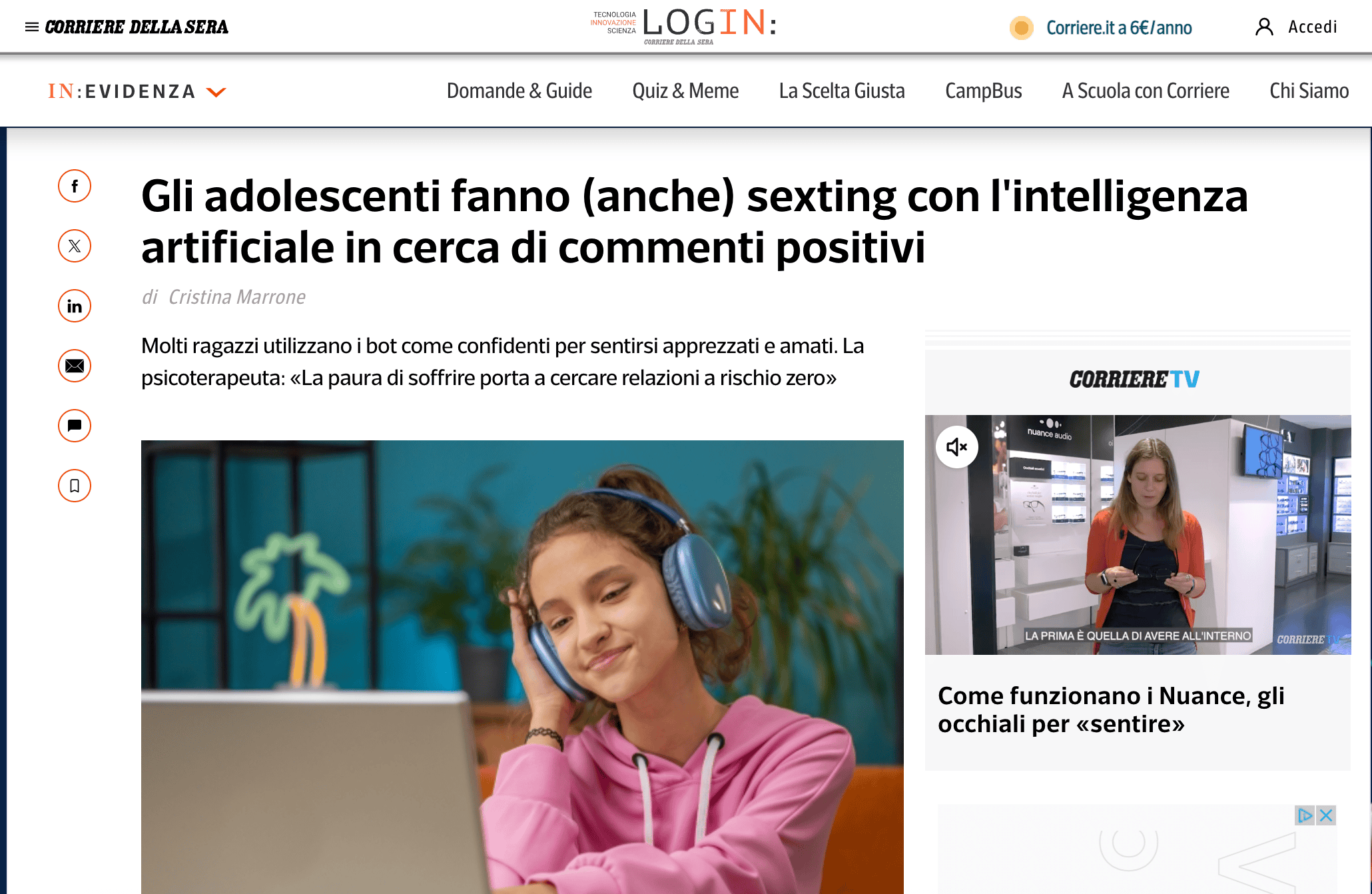Play the Nuance glasses video thumbnail
This screenshot has height=894, width=1372.
(1138, 535)
